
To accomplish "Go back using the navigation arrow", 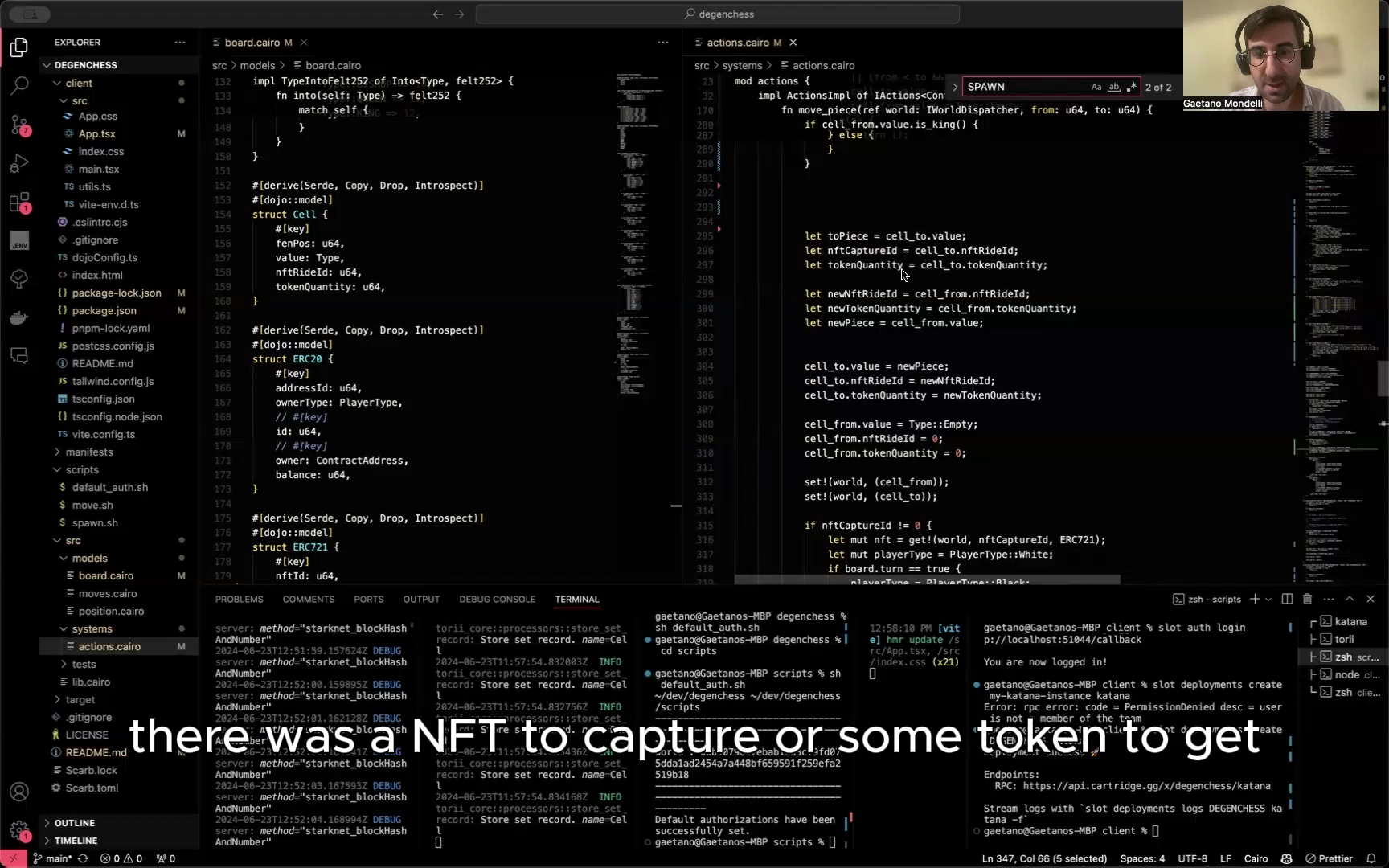I will pos(437,14).
